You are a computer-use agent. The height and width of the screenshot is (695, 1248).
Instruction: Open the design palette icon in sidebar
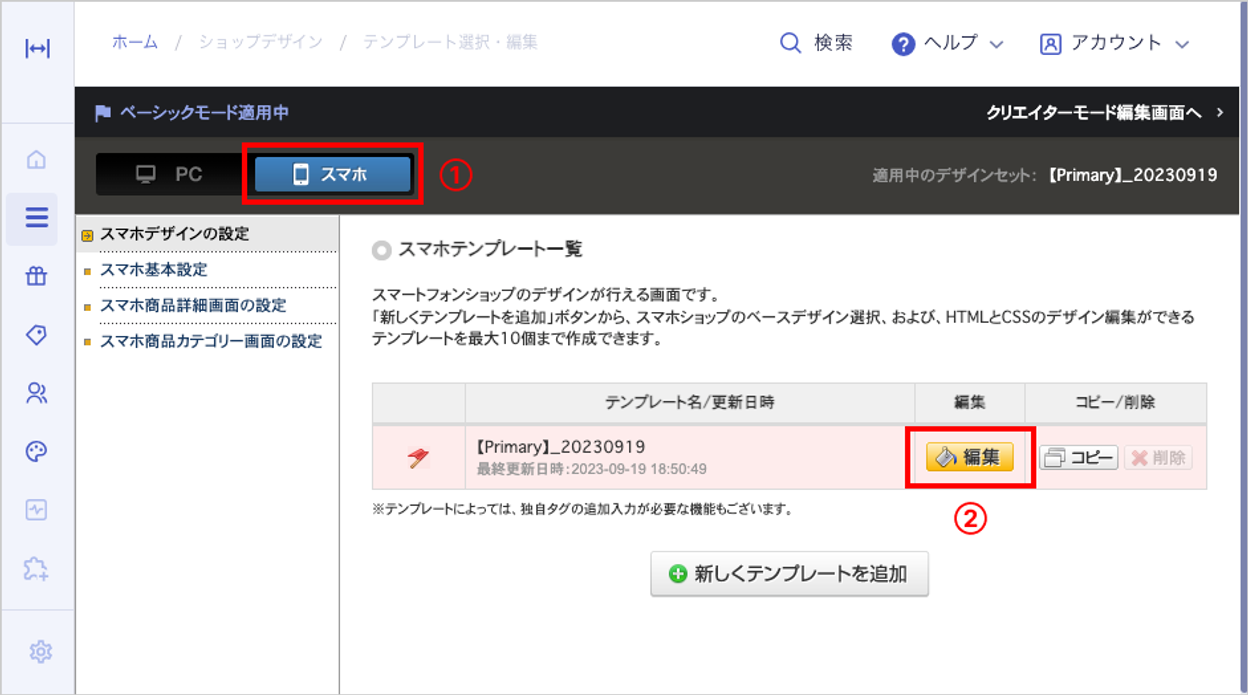37,452
